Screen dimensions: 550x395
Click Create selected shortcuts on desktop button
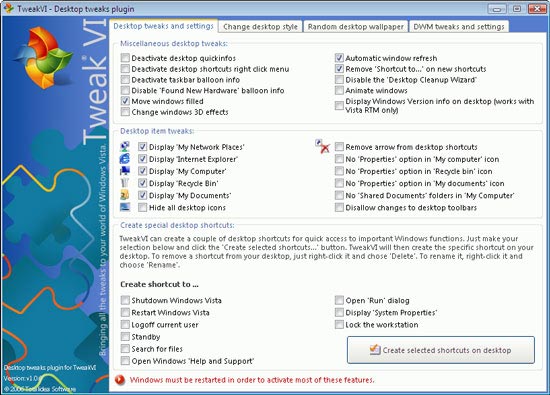(x=441, y=350)
